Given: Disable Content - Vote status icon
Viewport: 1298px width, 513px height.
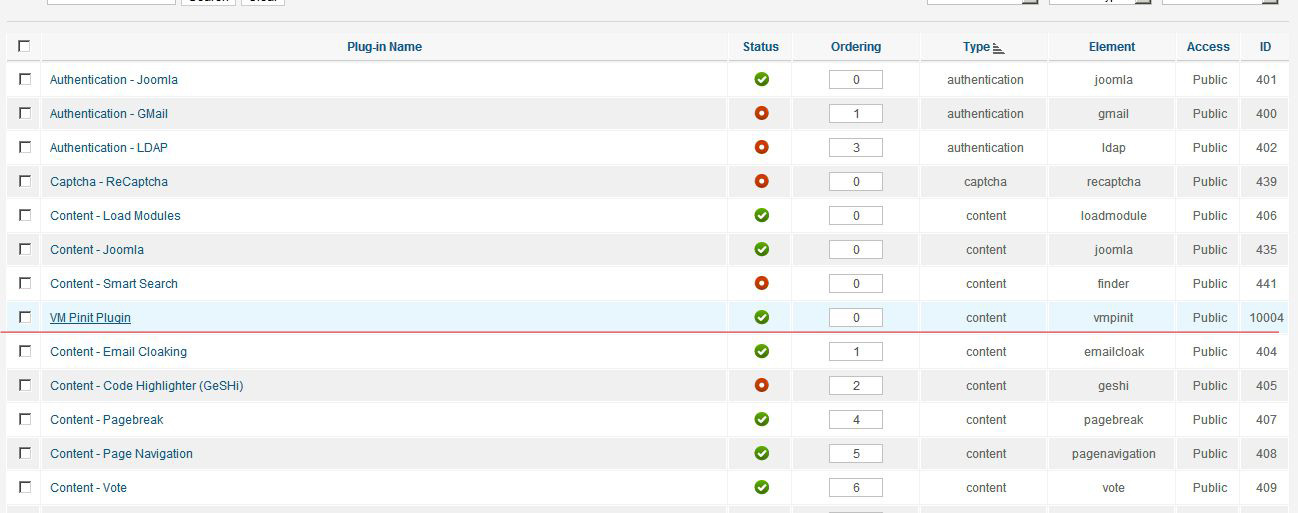Looking at the screenshot, I should pos(761,487).
